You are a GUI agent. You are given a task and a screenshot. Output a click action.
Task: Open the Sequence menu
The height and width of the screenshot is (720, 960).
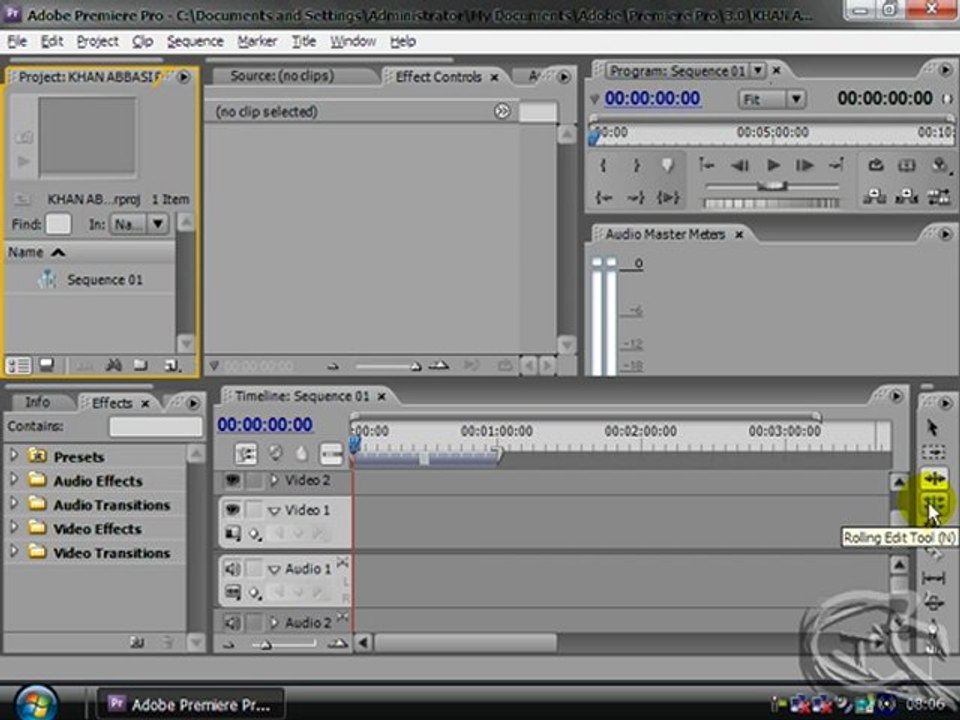coord(195,42)
